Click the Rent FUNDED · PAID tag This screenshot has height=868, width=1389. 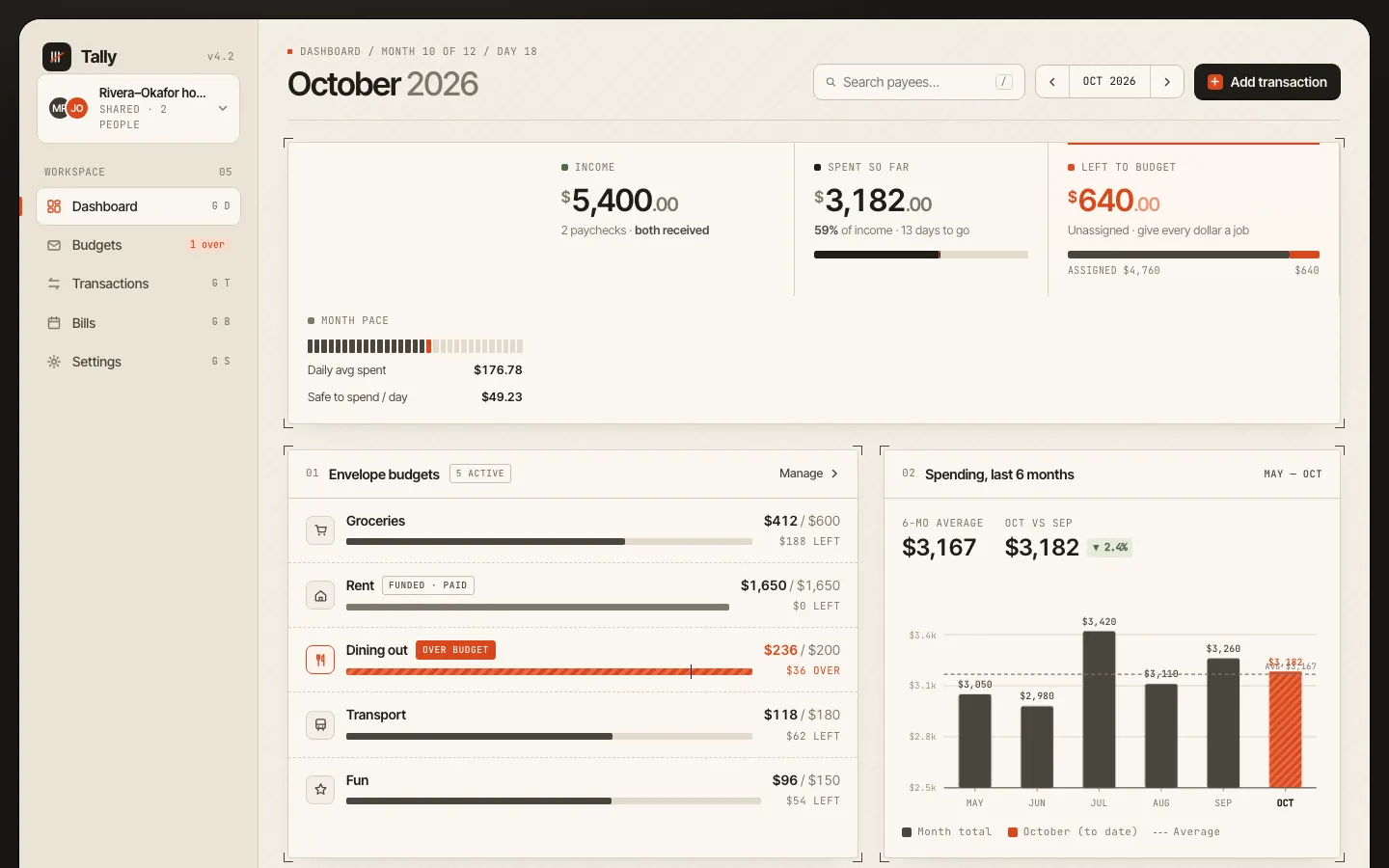[x=428, y=585]
